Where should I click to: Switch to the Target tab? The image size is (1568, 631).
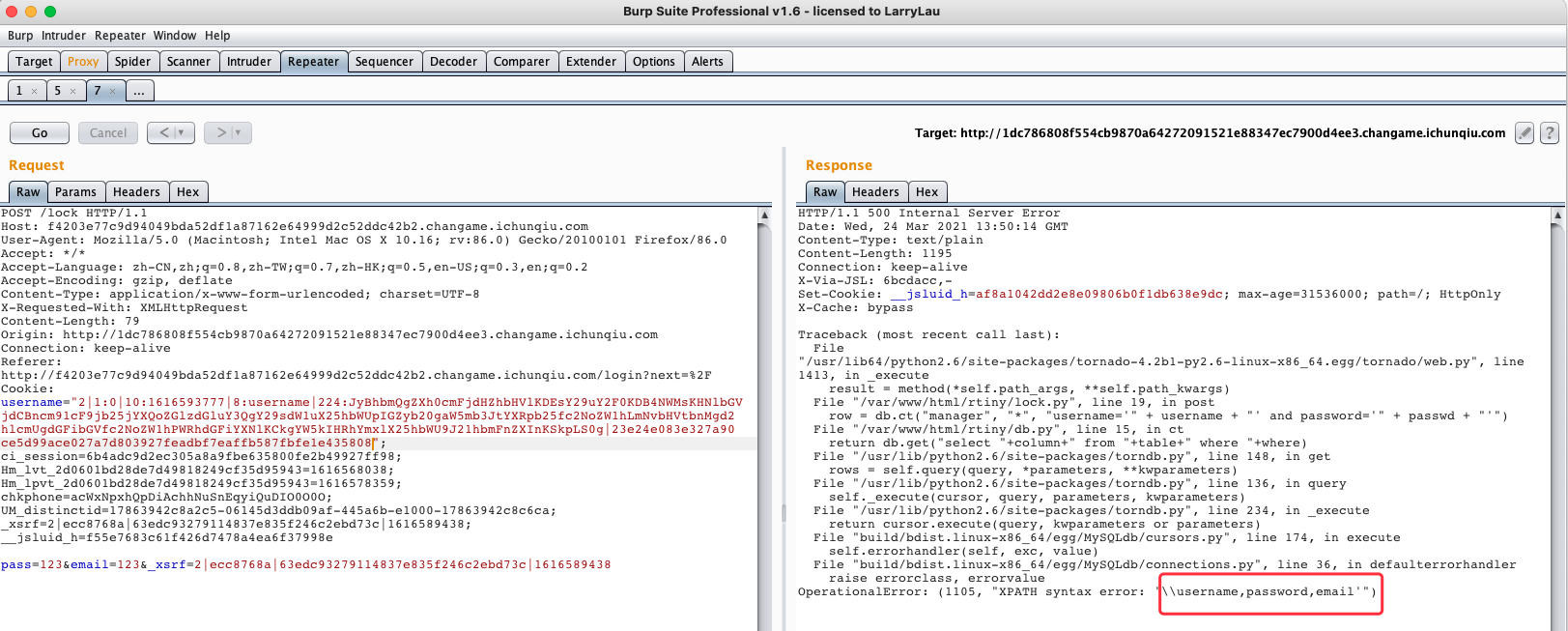[x=34, y=61]
